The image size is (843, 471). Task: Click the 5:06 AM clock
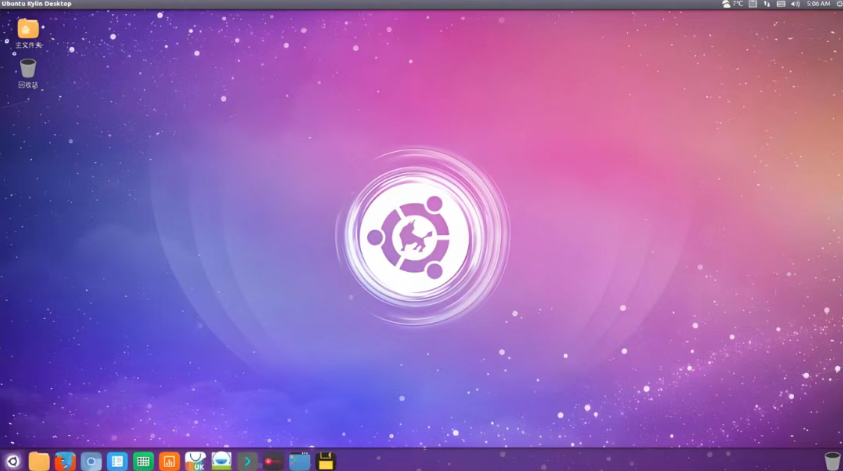[818, 4]
